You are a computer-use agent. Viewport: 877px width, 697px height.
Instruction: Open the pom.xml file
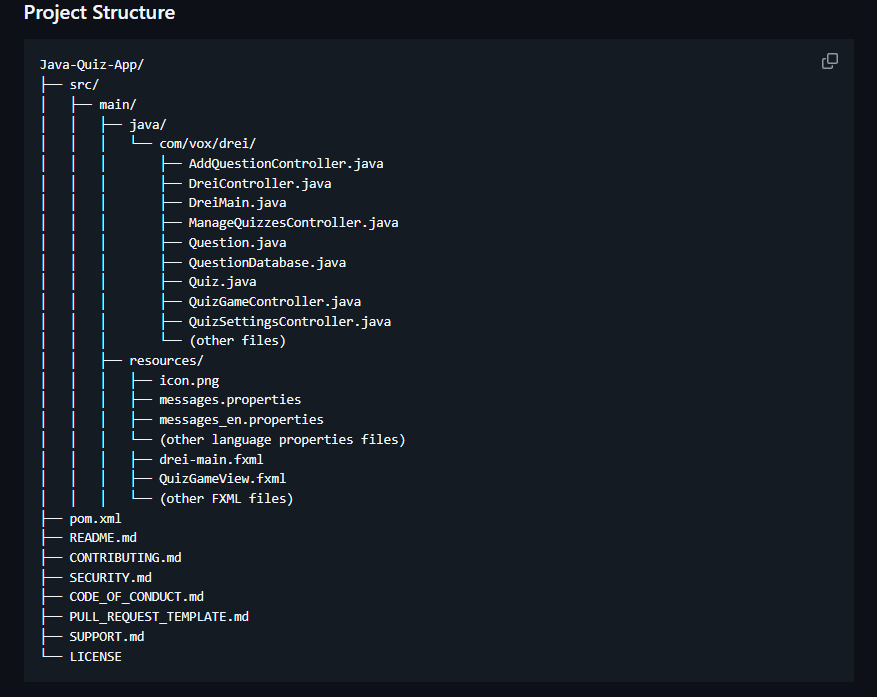click(95, 518)
